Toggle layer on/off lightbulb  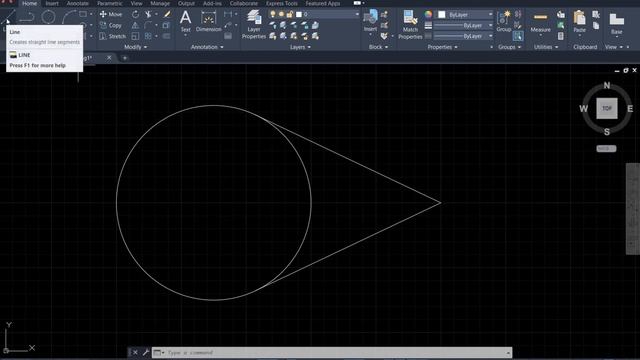click(273, 14)
